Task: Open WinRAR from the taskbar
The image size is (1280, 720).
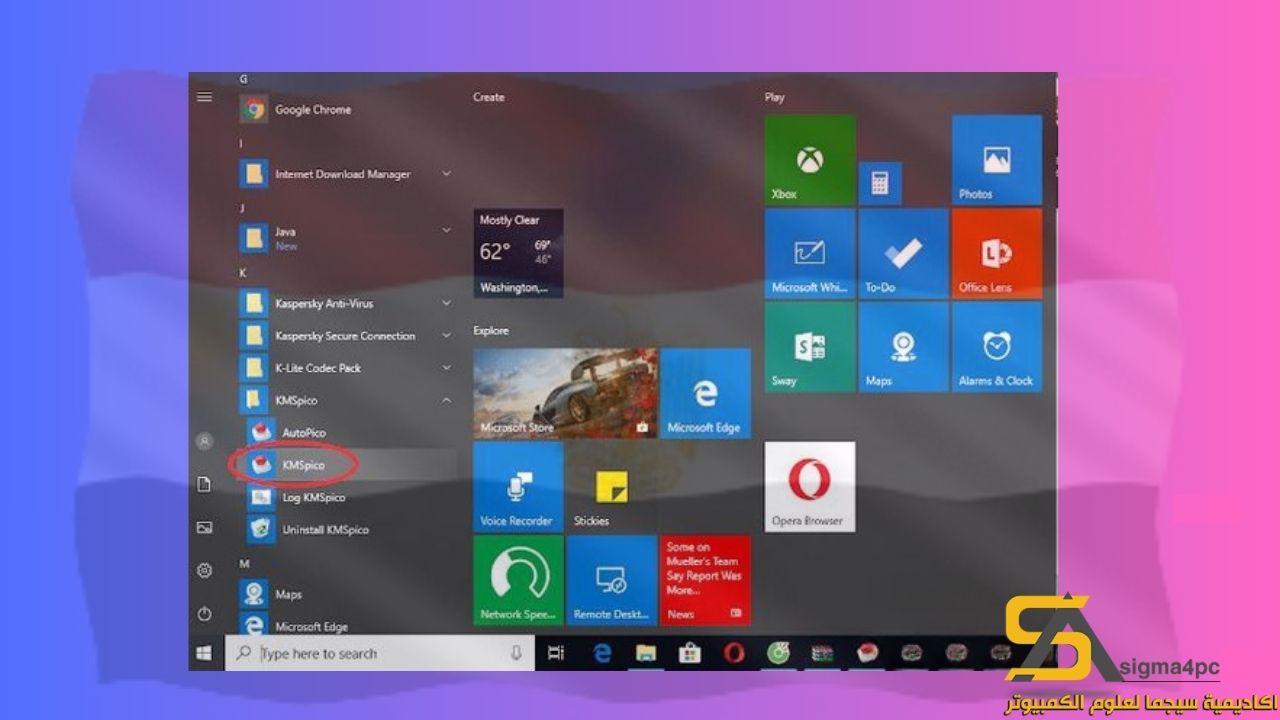Action: (822, 653)
